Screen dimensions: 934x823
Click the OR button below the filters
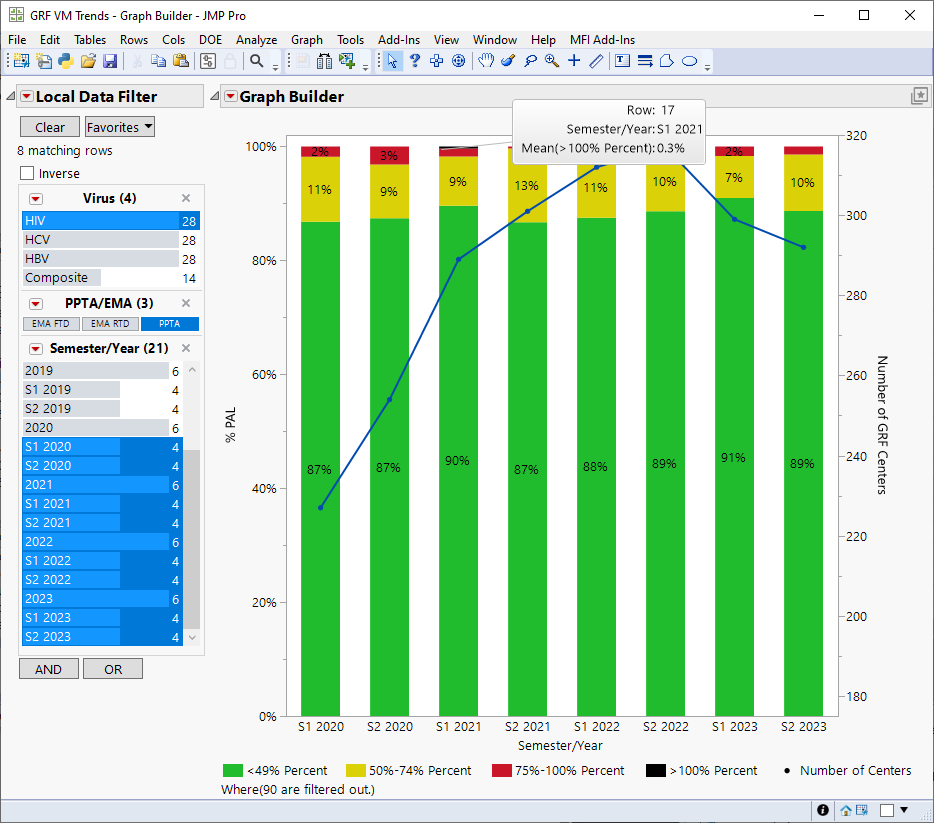[x=112, y=668]
